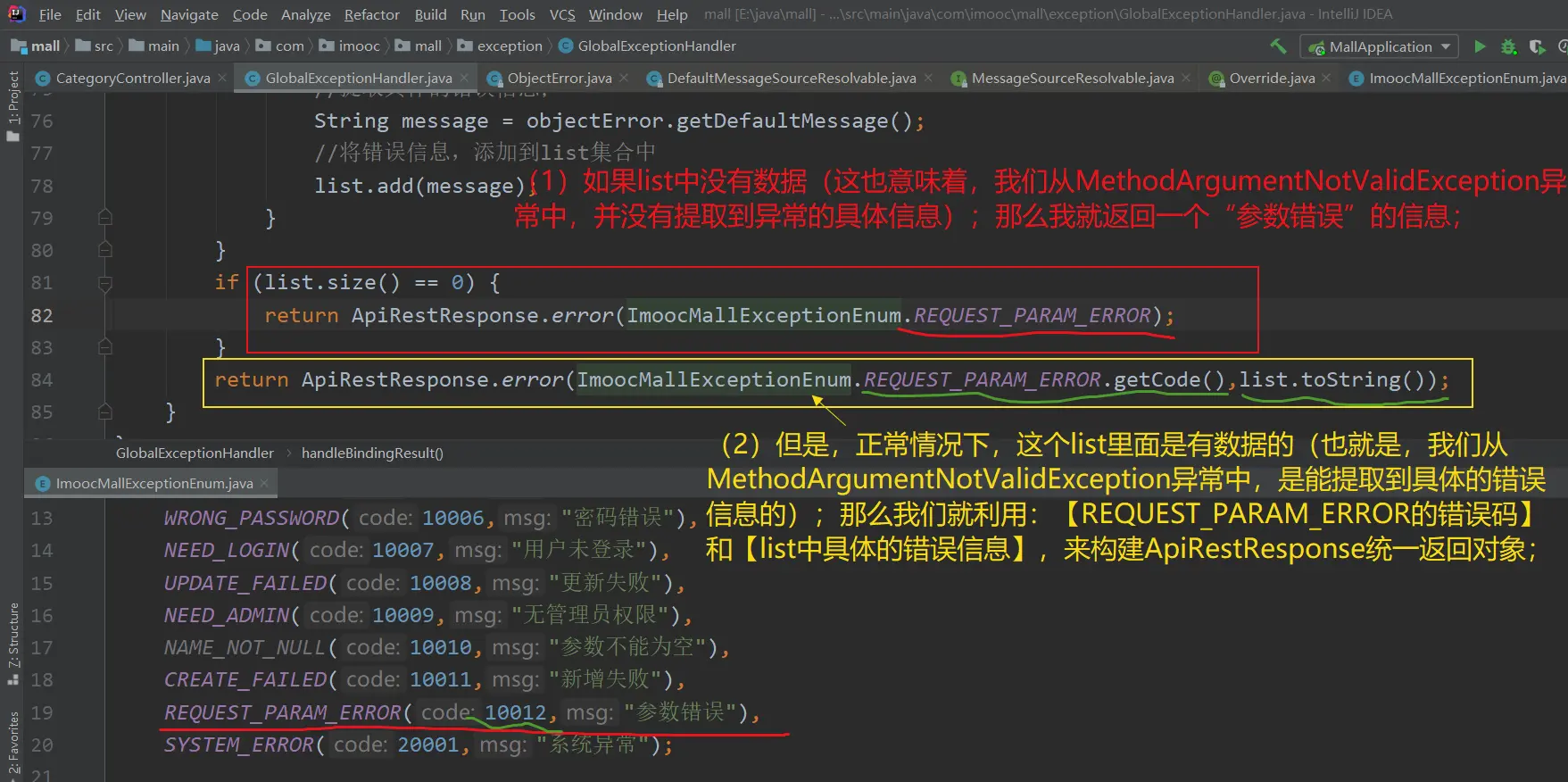Switch to the MessageSourceResolvable.java tab
Viewport: 1568px width, 782px height.
point(1072,79)
